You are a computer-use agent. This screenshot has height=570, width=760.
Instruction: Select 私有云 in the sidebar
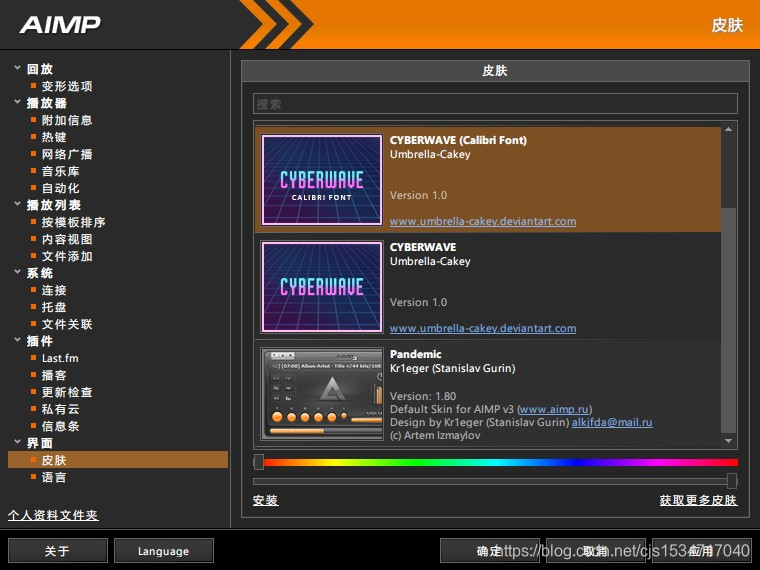[61, 409]
